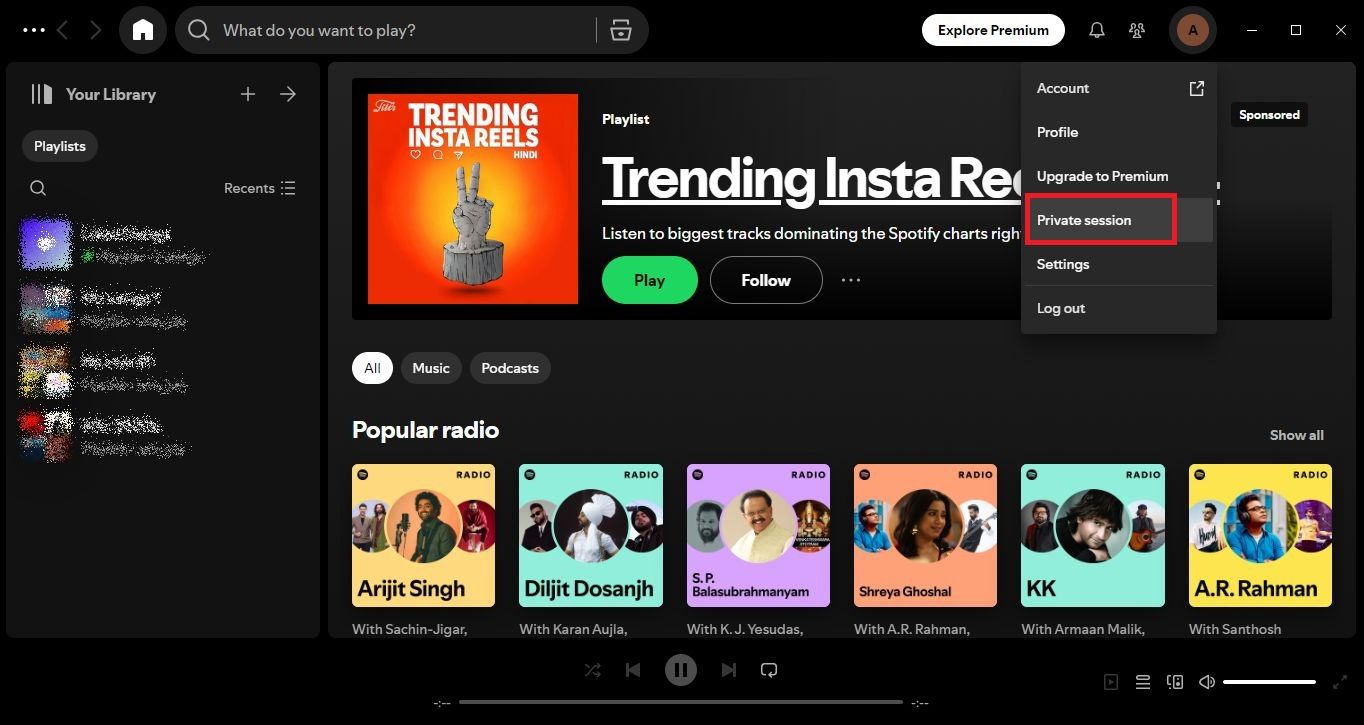
Task: Choose Profile from the profile menu
Action: point(1119,132)
